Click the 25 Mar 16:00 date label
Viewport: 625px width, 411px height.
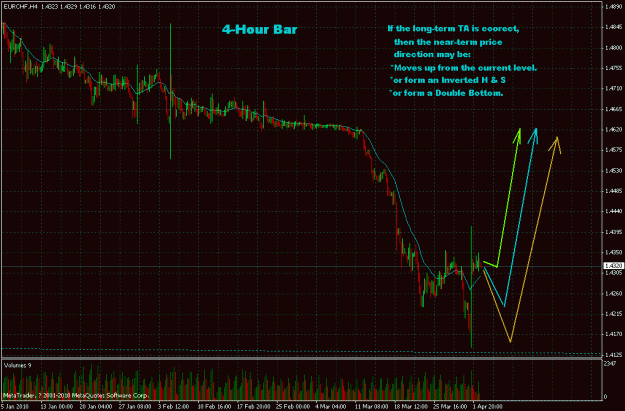coord(450,407)
